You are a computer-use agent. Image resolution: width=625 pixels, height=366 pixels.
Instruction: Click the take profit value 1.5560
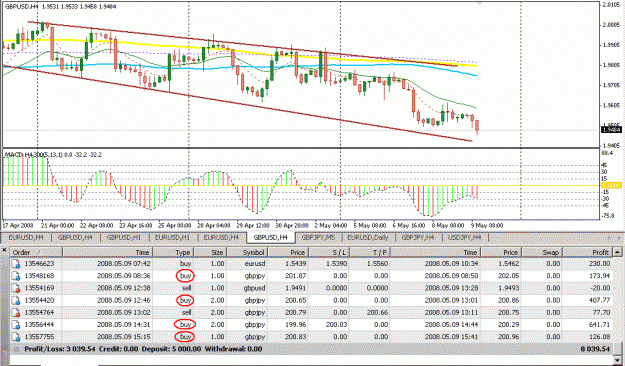click(x=377, y=264)
